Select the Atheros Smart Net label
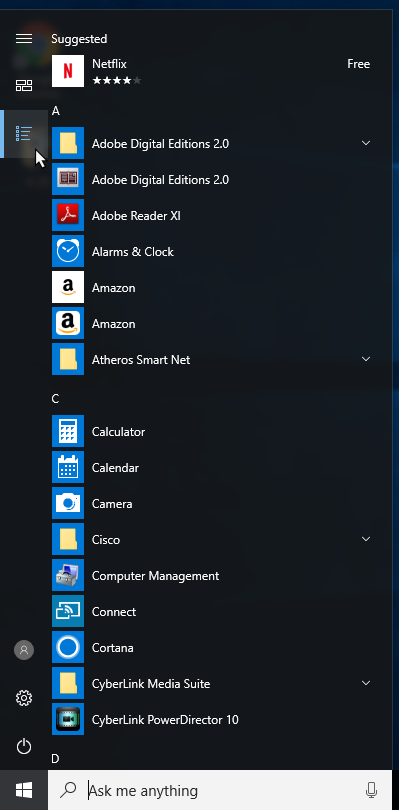The width and height of the screenshot is (399, 810). pyautogui.click(x=141, y=360)
